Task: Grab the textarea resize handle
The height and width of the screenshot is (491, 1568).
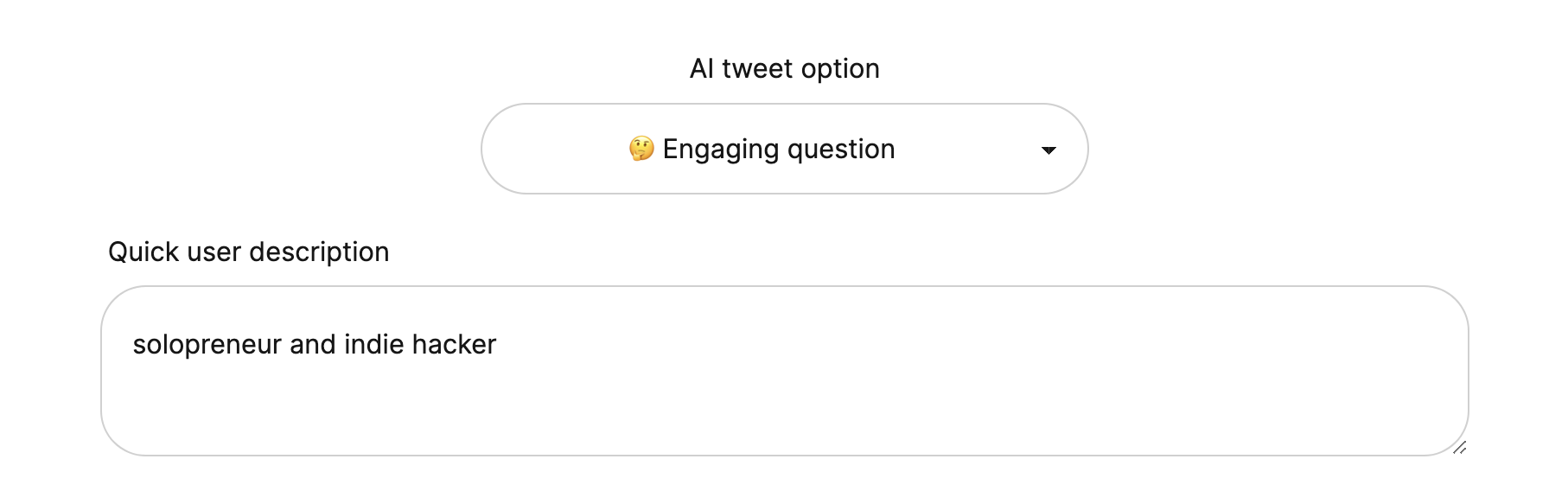Action: 1459,447
